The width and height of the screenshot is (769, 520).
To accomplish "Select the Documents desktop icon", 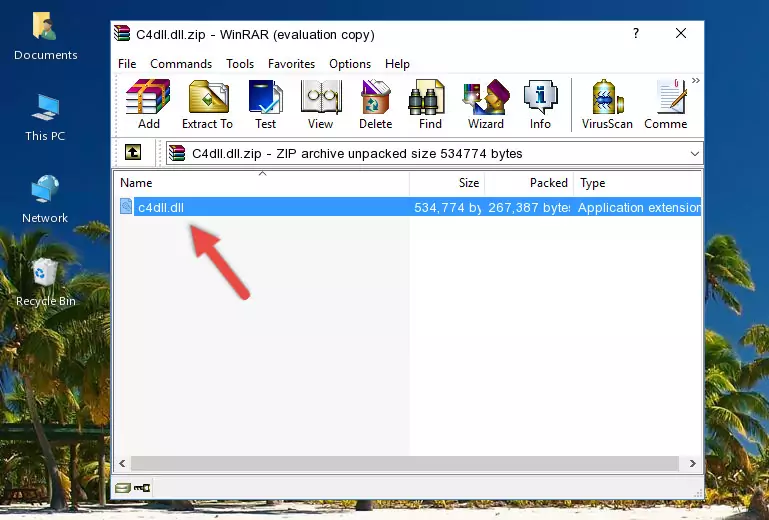I will click(45, 37).
